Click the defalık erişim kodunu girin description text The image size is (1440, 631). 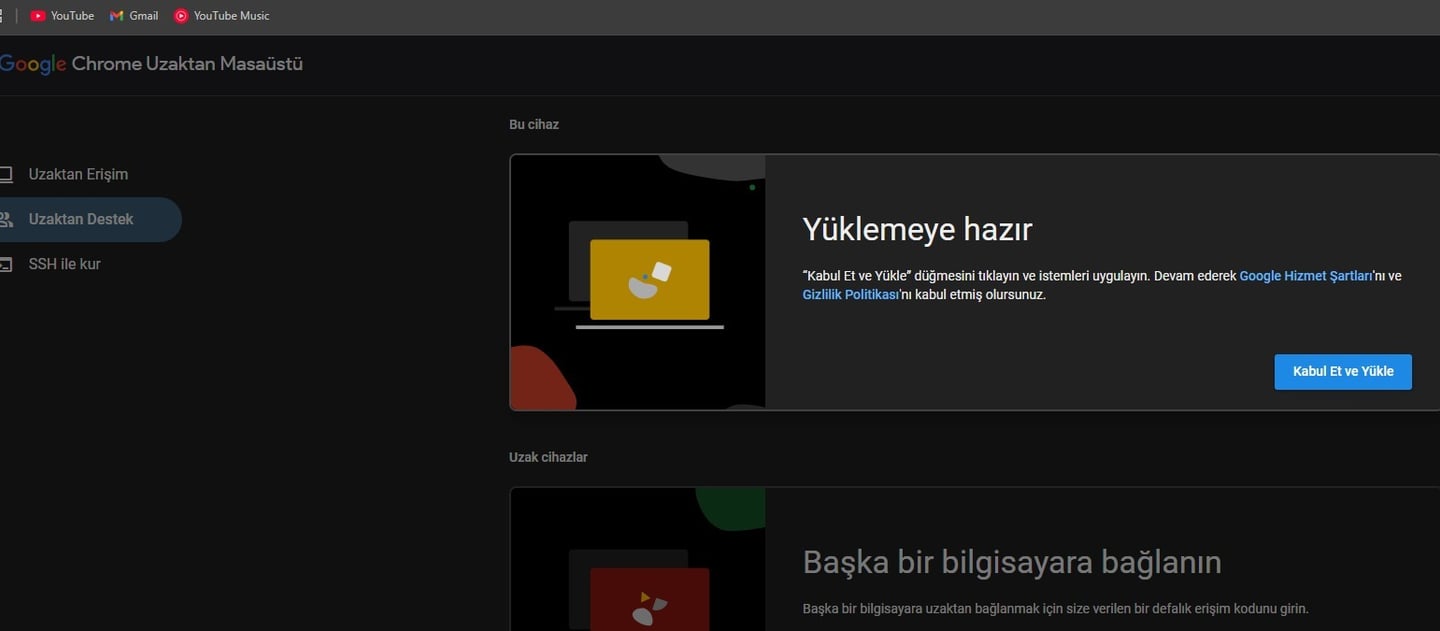pos(1055,608)
